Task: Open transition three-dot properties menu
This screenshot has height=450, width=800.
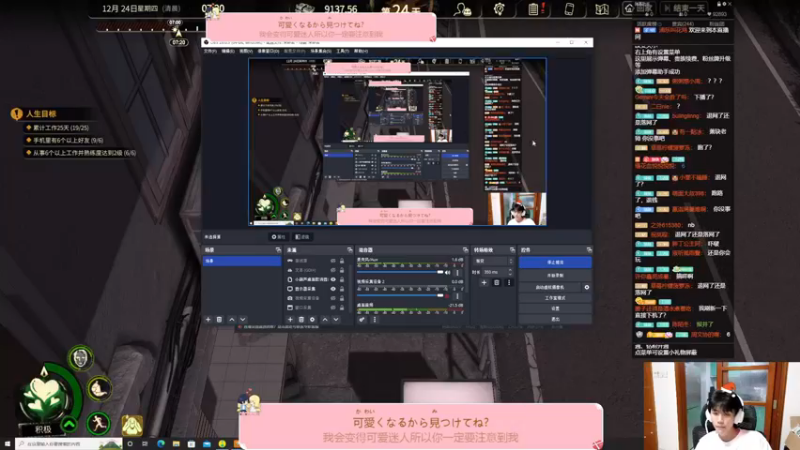Action: click(x=509, y=282)
